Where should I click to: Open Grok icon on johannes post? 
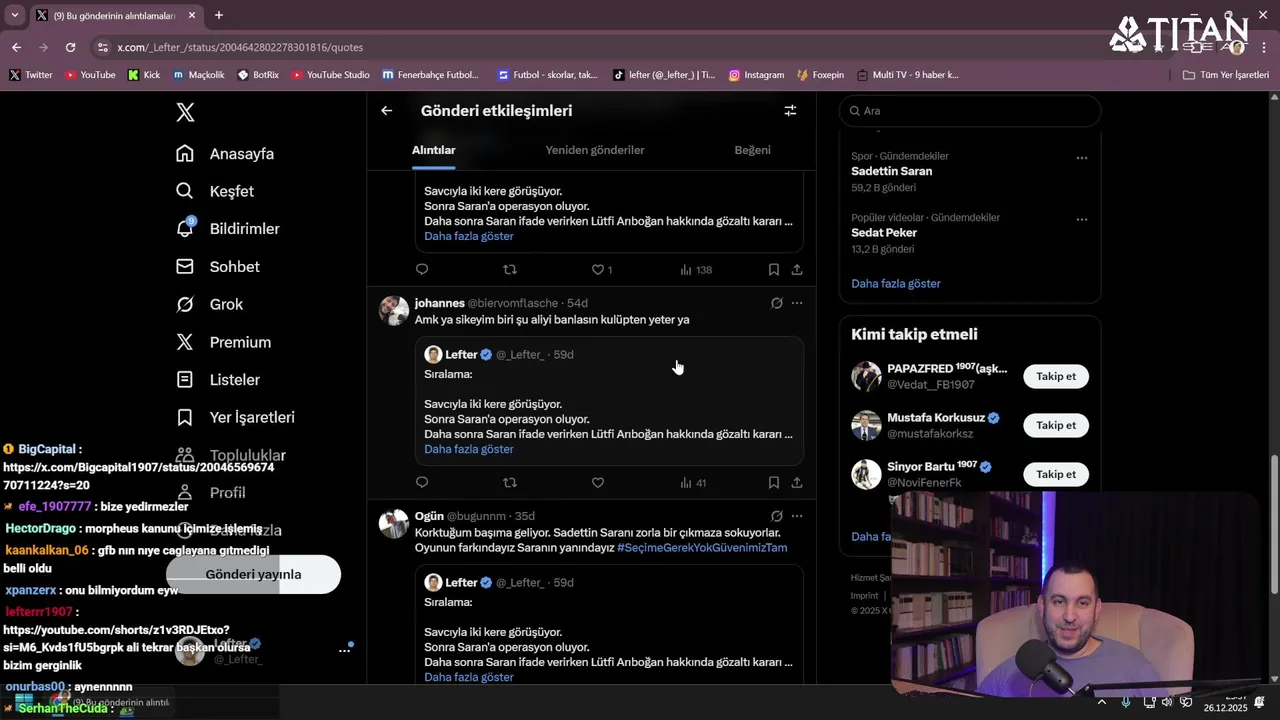tap(776, 303)
